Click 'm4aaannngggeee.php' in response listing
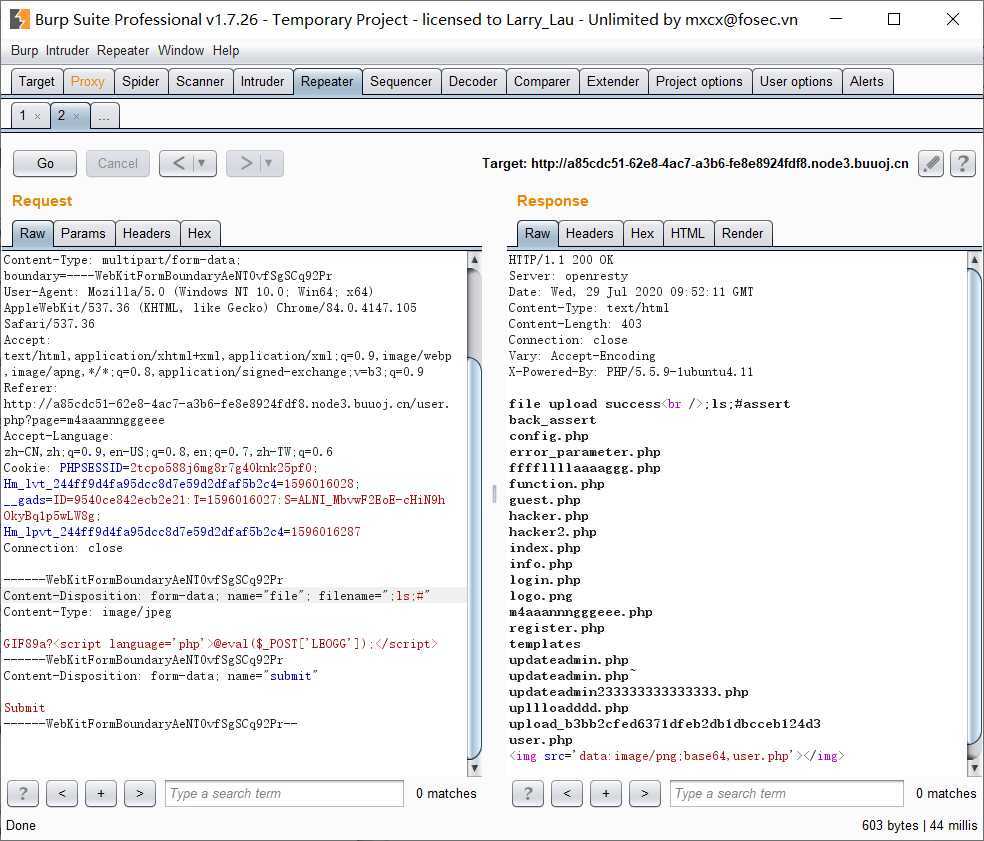This screenshot has height=841, width=984. (x=580, y=612)
